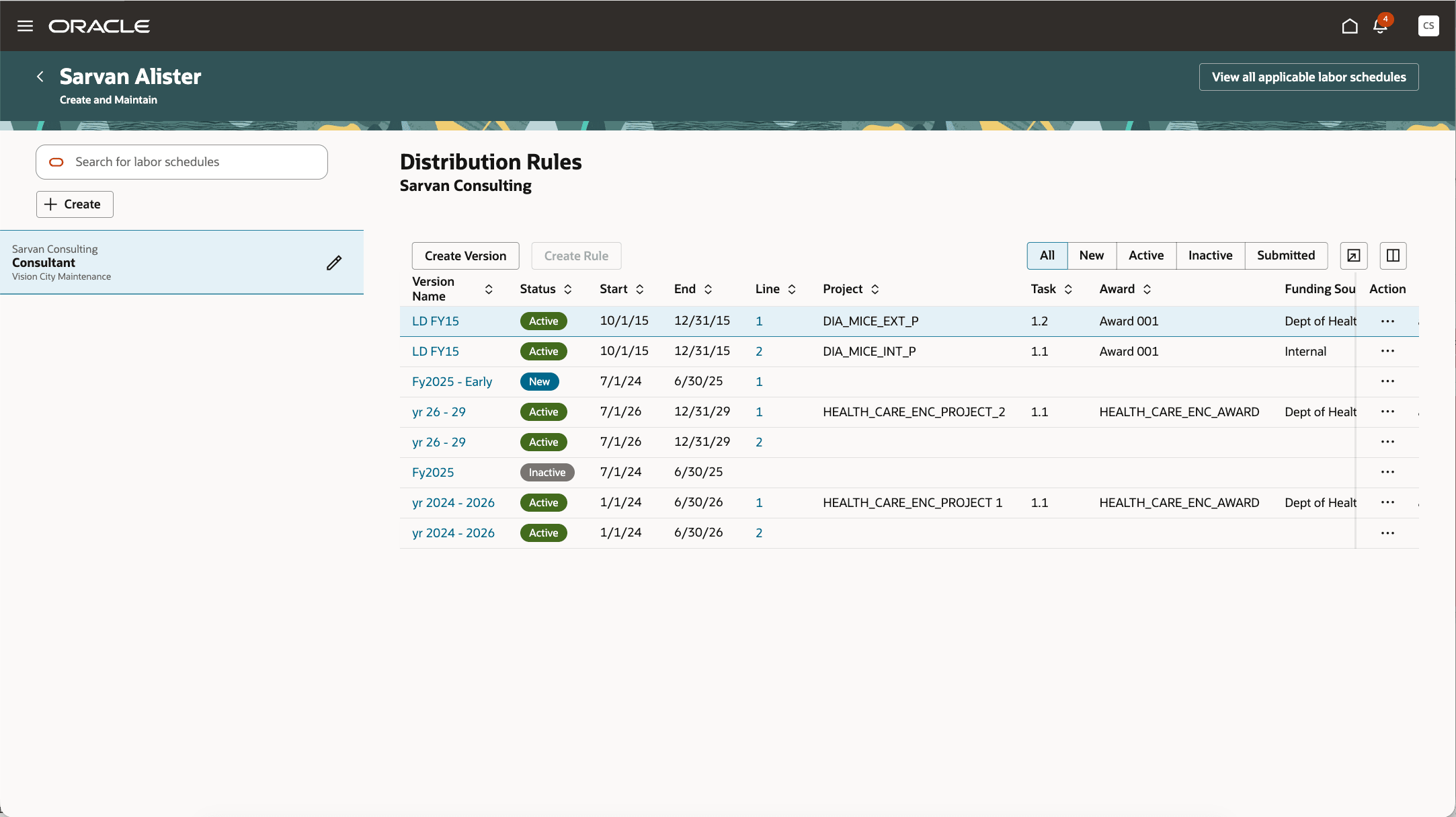Open the CS user profile avatar
Screen dimensions: 1456x817
(x=1428, y=26)
